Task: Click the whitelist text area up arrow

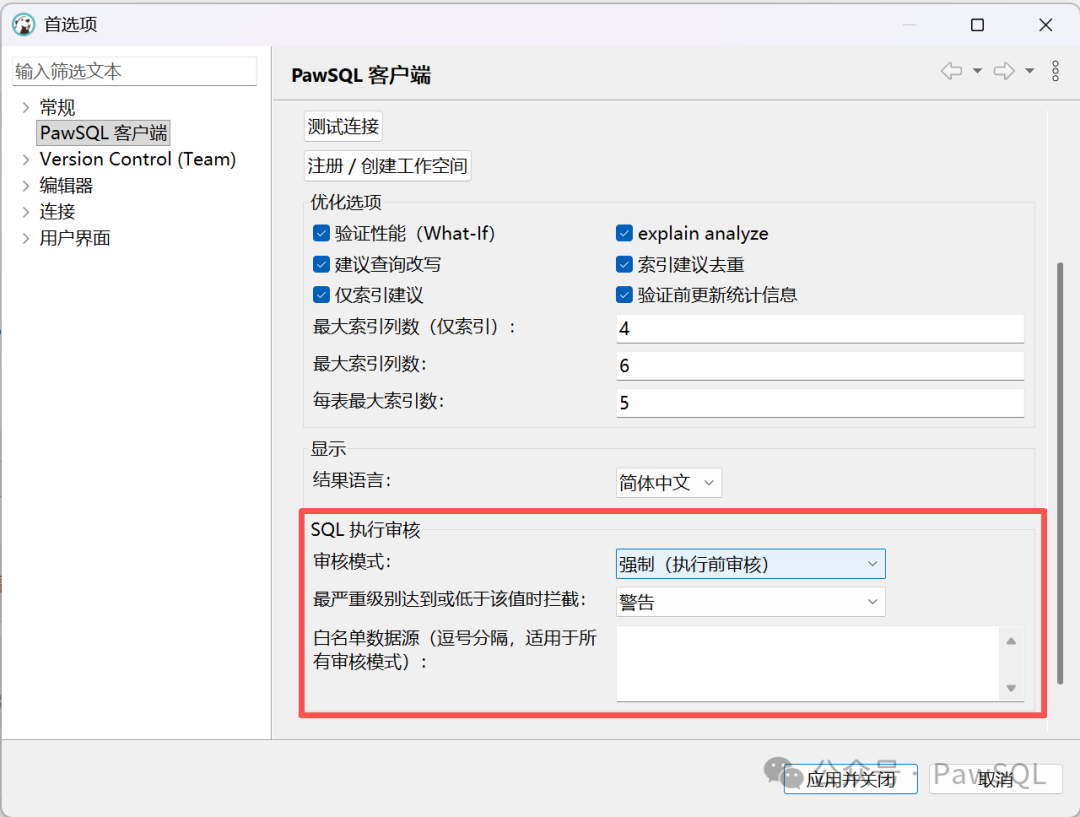Action: [1011, 641]
